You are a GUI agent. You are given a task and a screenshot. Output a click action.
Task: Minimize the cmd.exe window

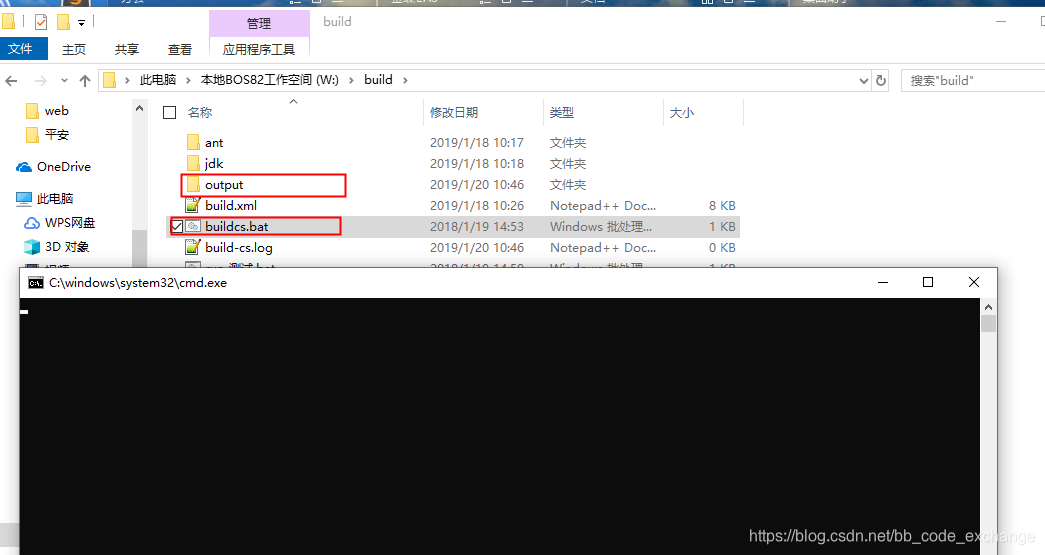click(883, 282)
